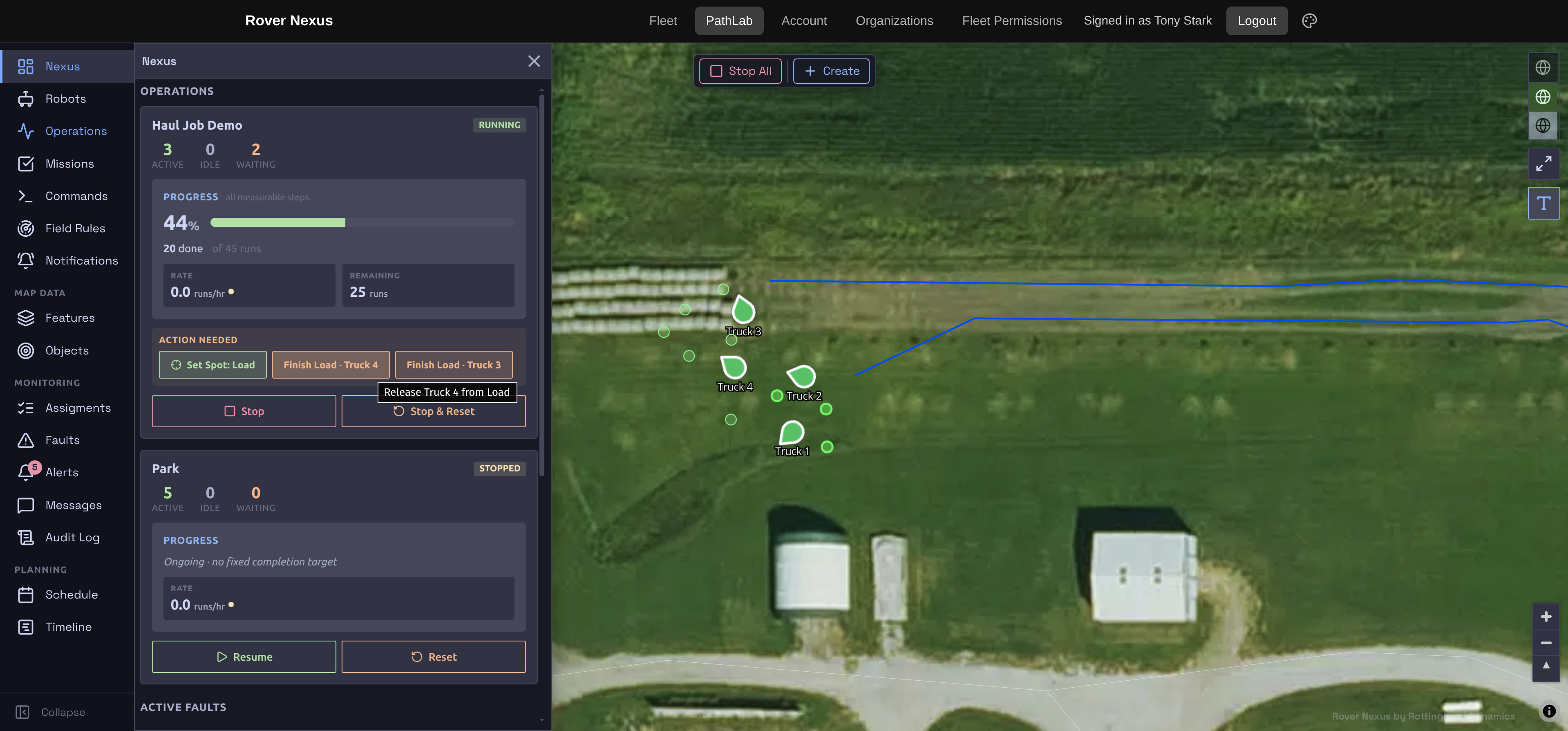Select the Truck 4 marker on map
This screenshot has width=1568, height=731.
734,367
